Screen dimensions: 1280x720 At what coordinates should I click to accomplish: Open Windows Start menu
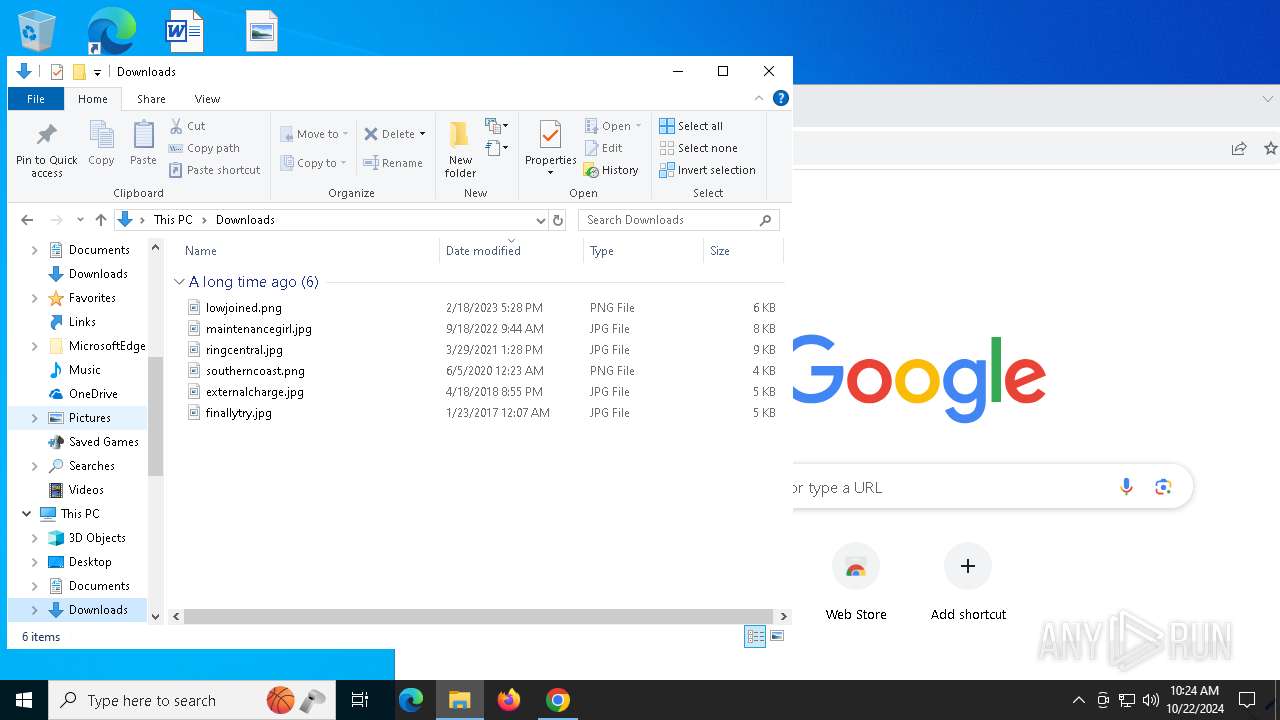(x=24, y=700)
